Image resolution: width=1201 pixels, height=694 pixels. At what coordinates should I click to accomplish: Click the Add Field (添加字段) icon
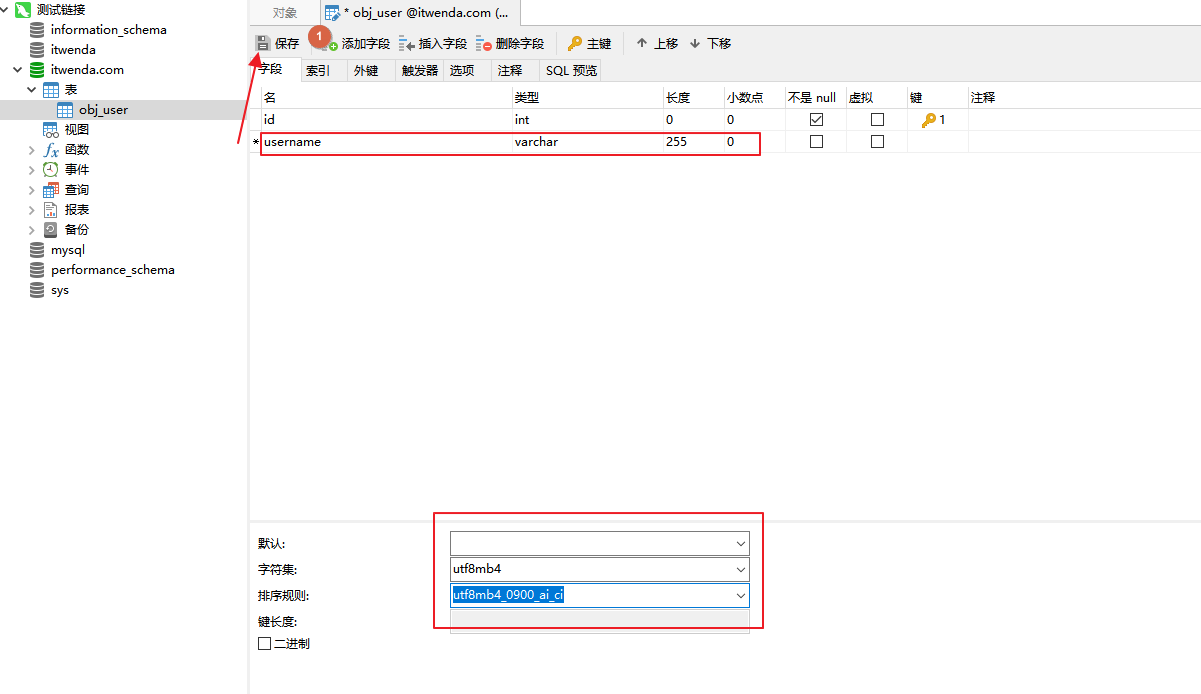[331, 44]
